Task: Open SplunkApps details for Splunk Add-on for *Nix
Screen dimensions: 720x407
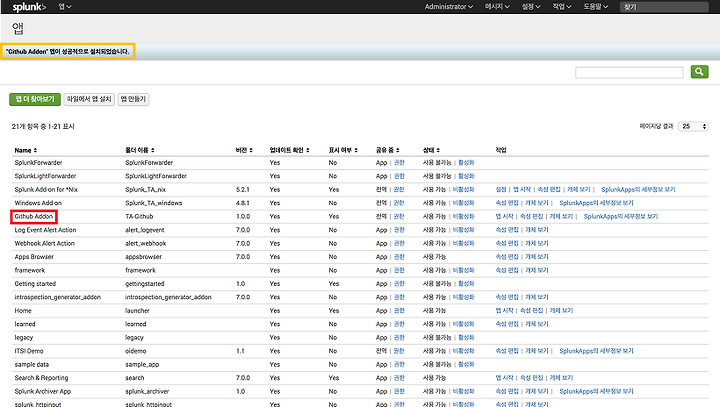Action: tap(638, 189)
